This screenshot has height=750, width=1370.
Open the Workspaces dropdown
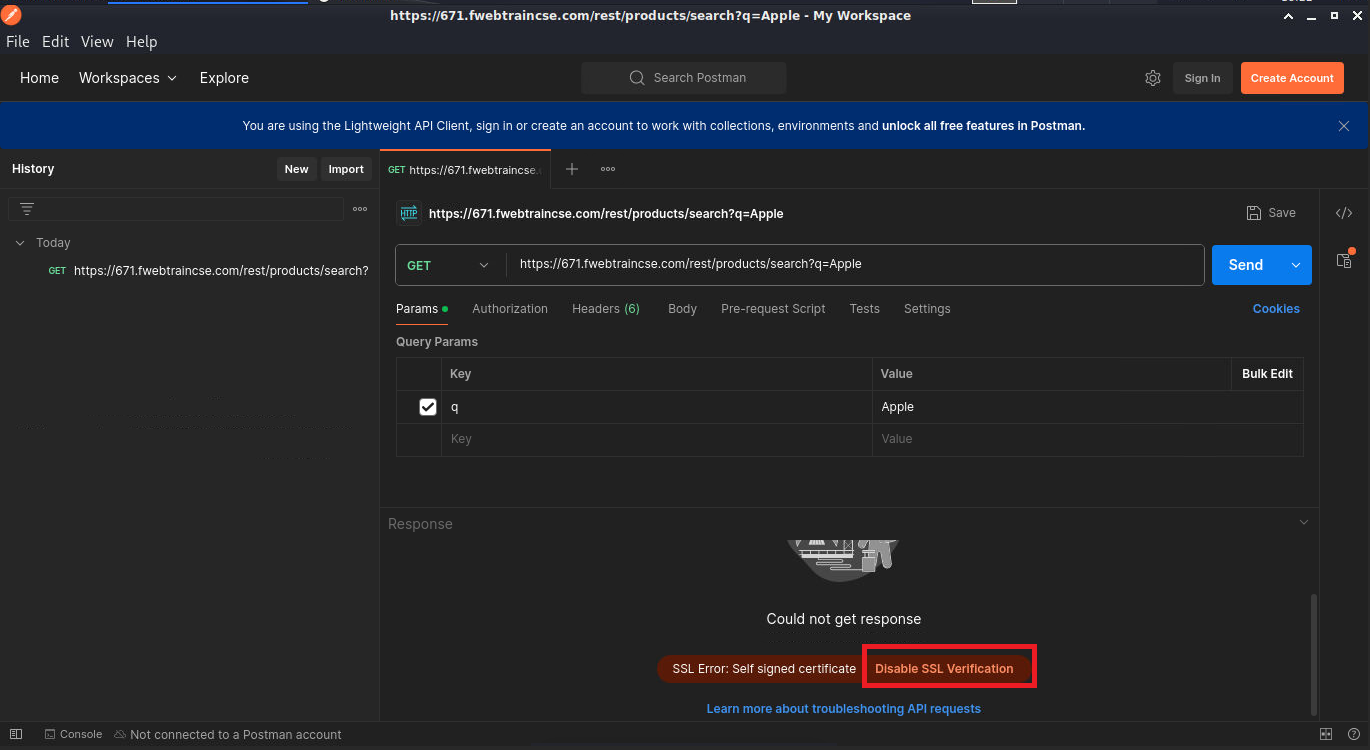click(128, 78)
